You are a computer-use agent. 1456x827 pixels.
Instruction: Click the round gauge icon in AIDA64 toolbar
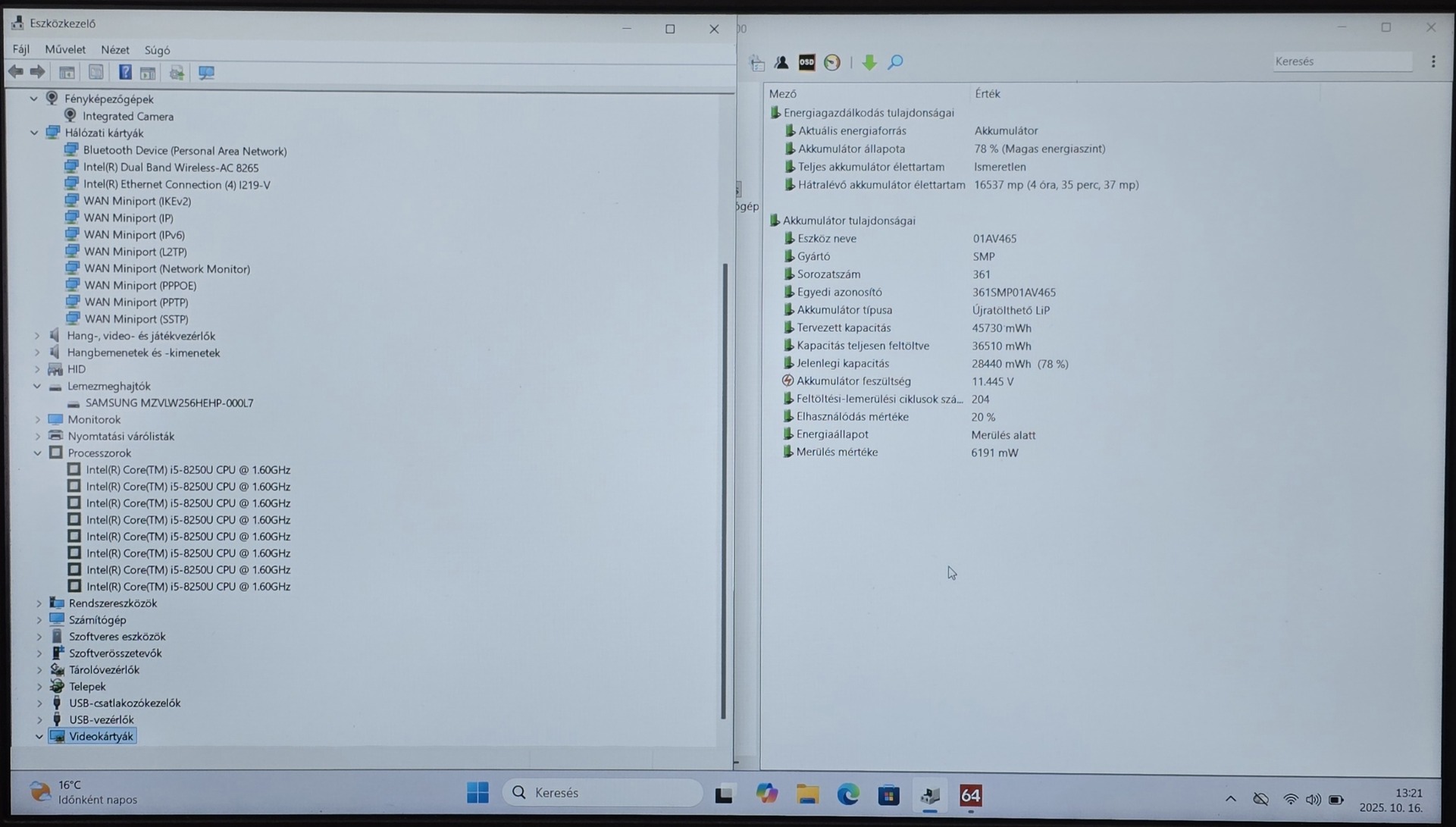tap(832, 62)
